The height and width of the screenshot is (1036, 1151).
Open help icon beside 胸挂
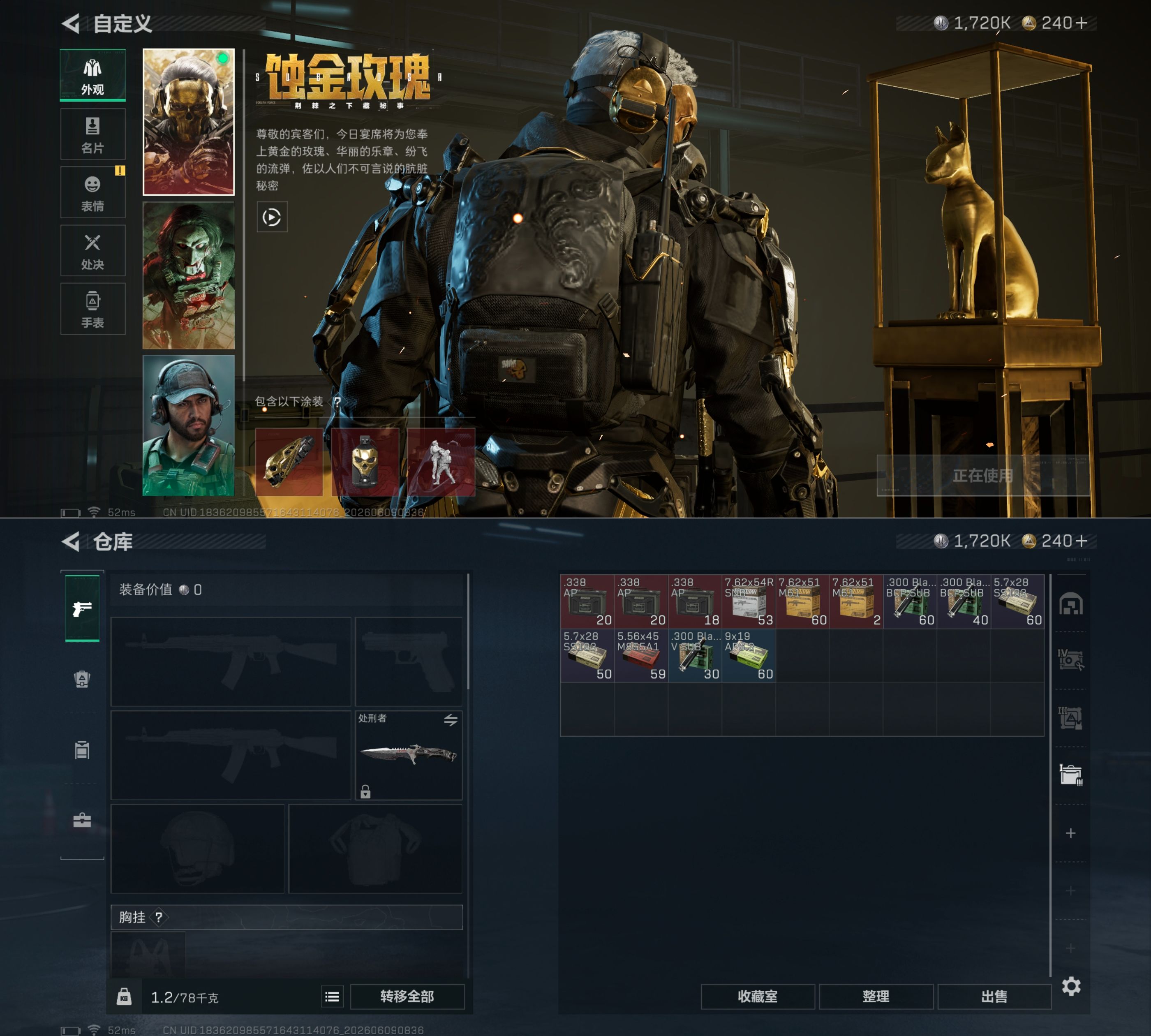pyautogui.click(x=159, y=917)
